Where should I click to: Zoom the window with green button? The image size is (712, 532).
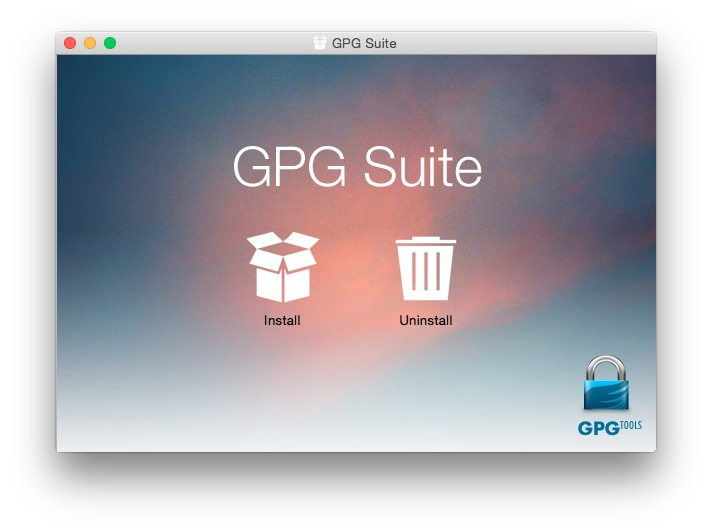click(110, 43)
